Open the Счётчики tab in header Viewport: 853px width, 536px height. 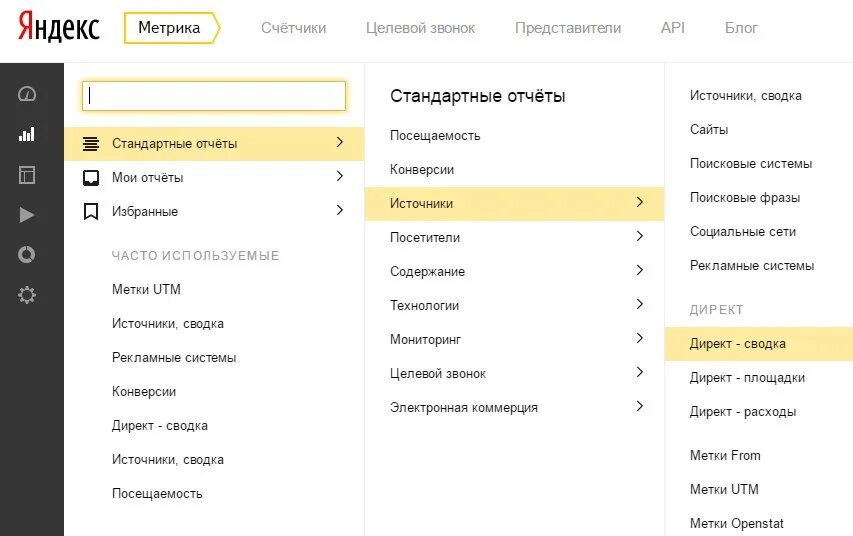pyautogui.click(x=294, y=28)
